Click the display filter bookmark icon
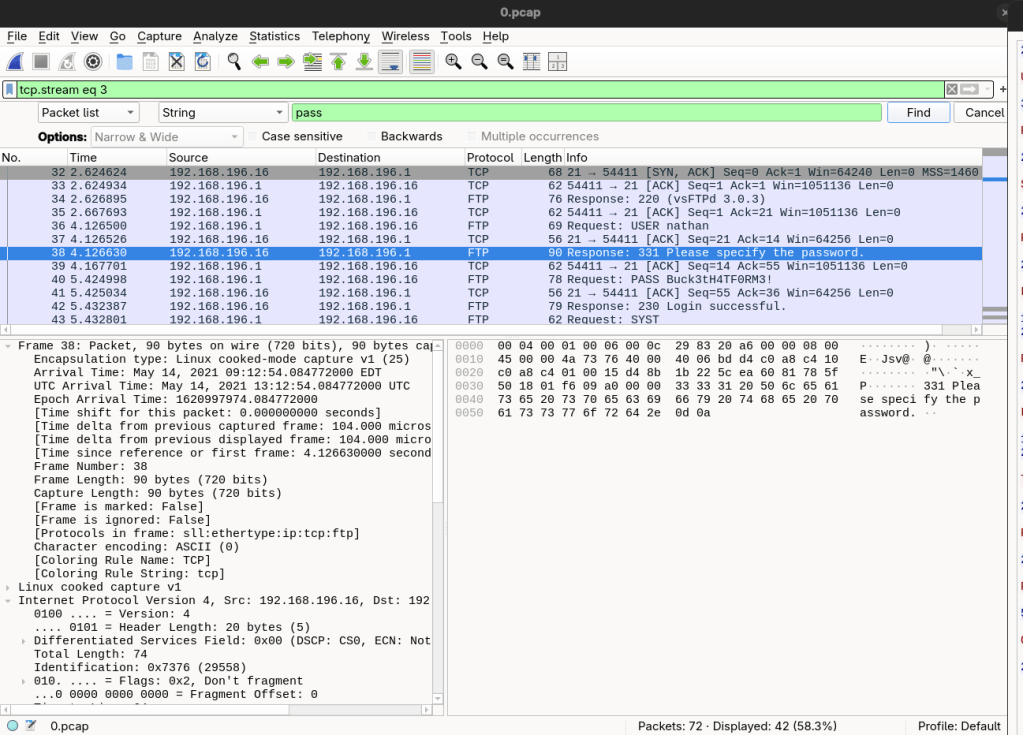The width and height of the screenshot is (1023, 735). point(10,89)
